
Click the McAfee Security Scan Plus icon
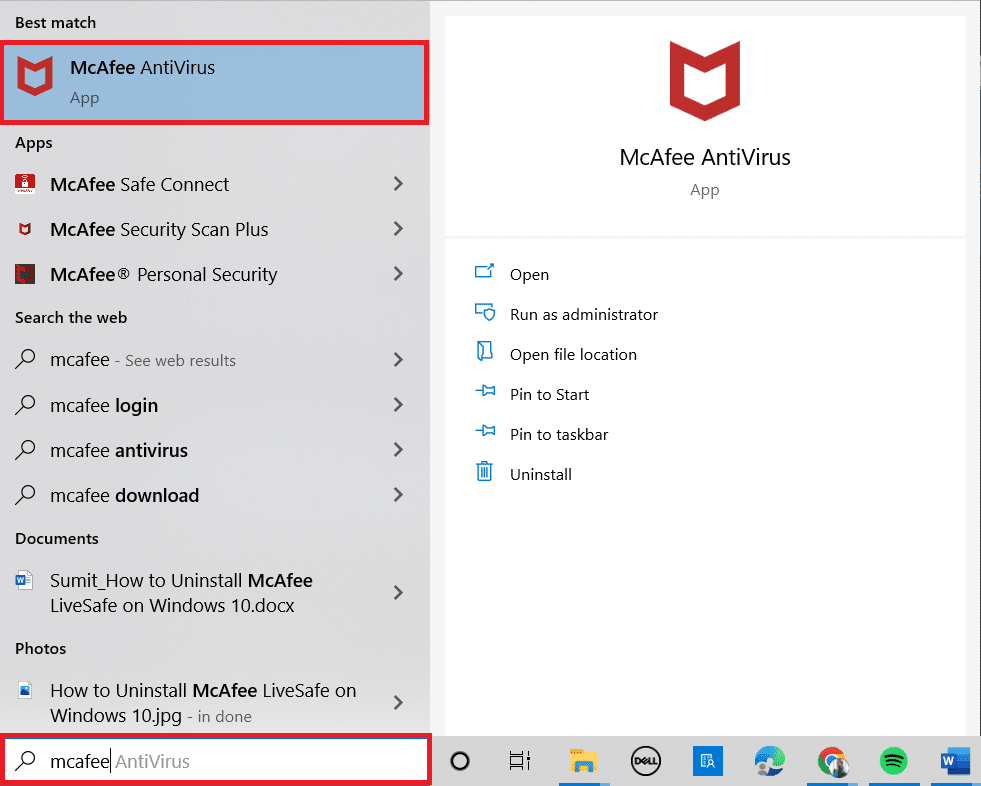point(25,229)
